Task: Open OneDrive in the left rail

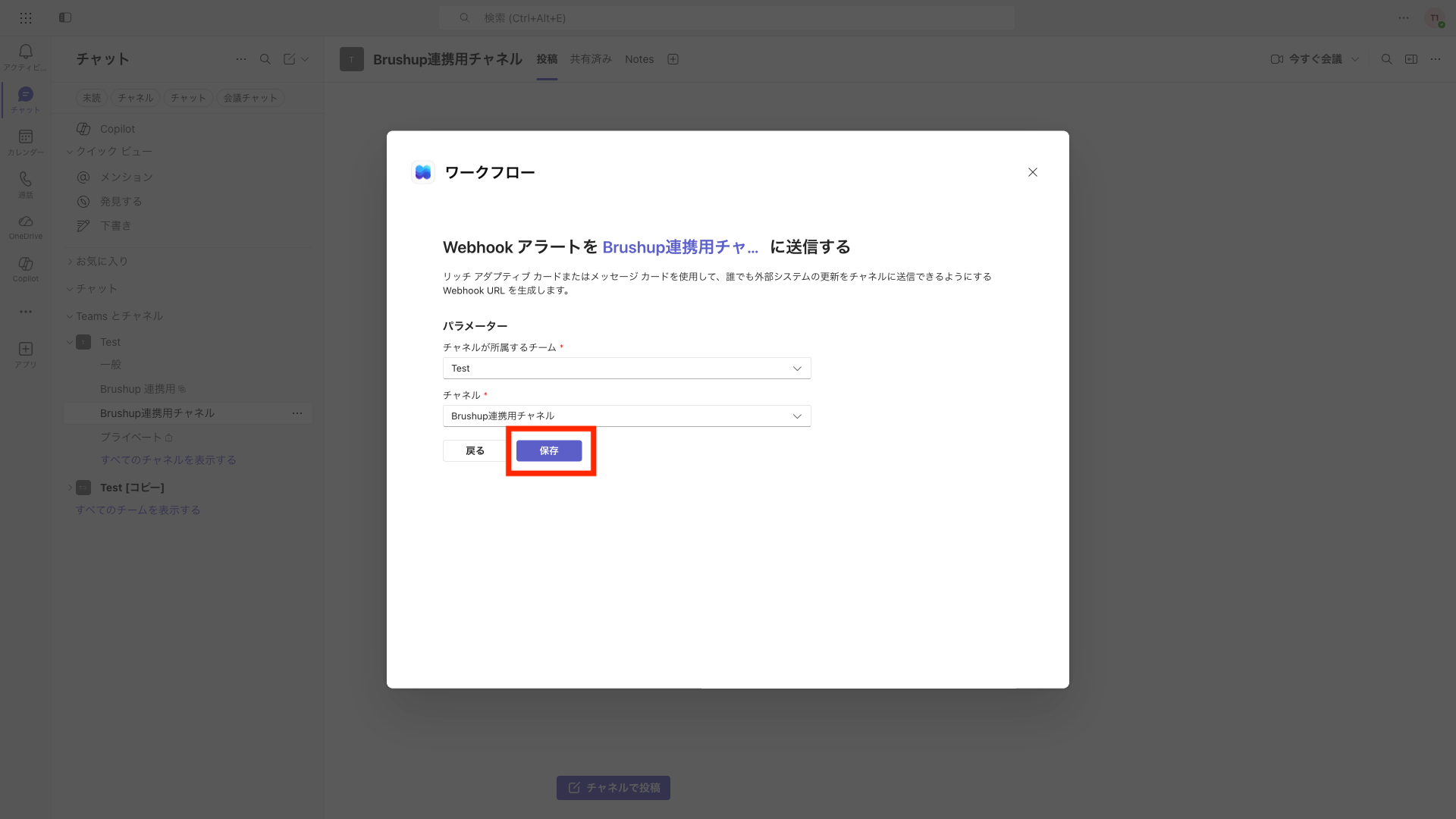Action: 26,227
